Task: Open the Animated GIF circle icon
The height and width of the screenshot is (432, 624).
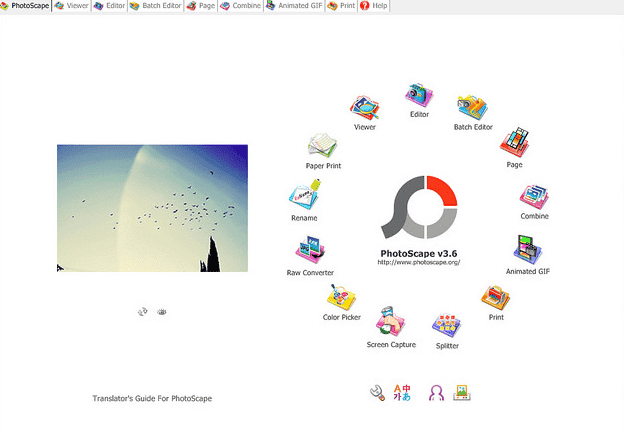Action: point(530,250)
